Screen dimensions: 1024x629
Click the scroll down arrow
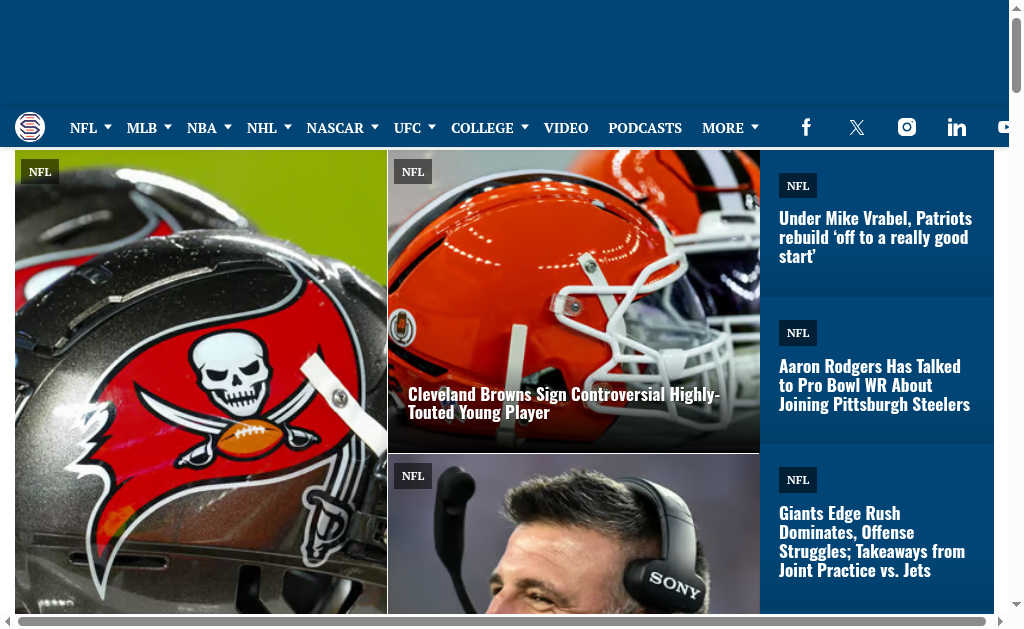(1016, 605)
